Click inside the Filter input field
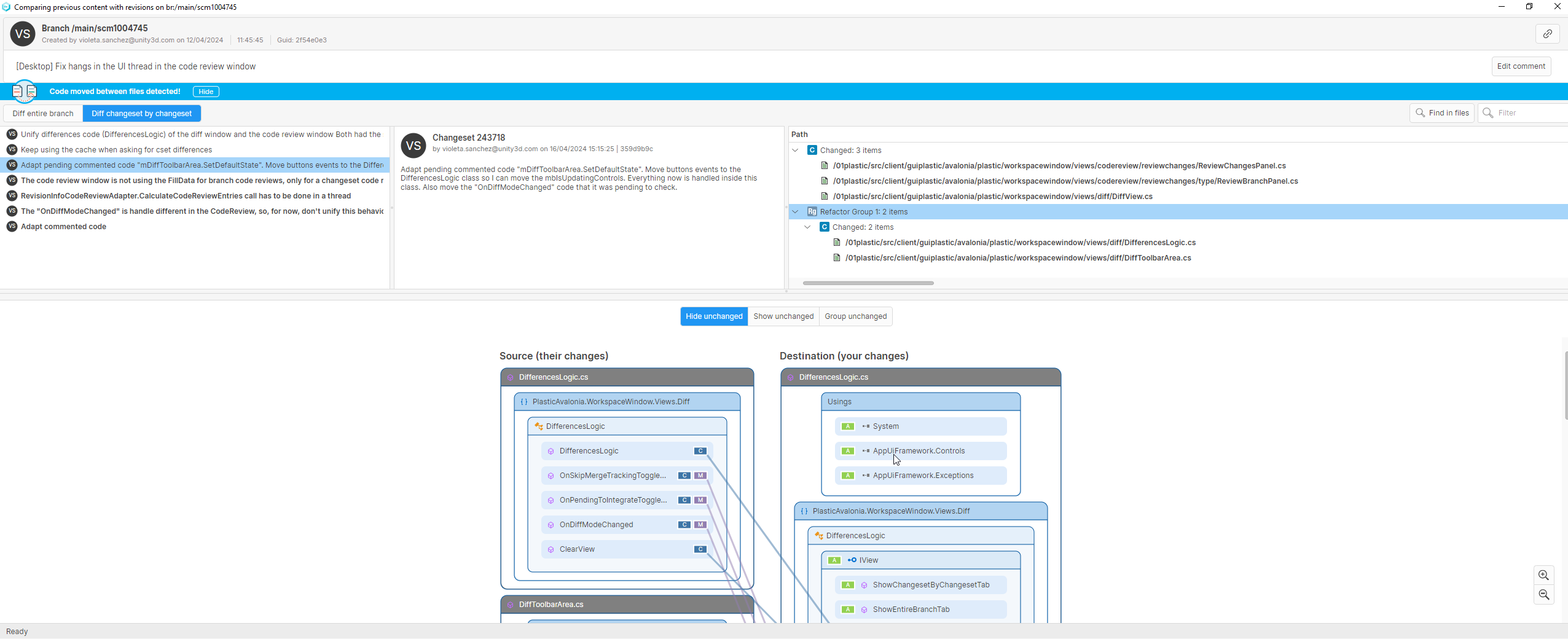Viewport: 1568px width, 639px height. [x=1518, y=112]
